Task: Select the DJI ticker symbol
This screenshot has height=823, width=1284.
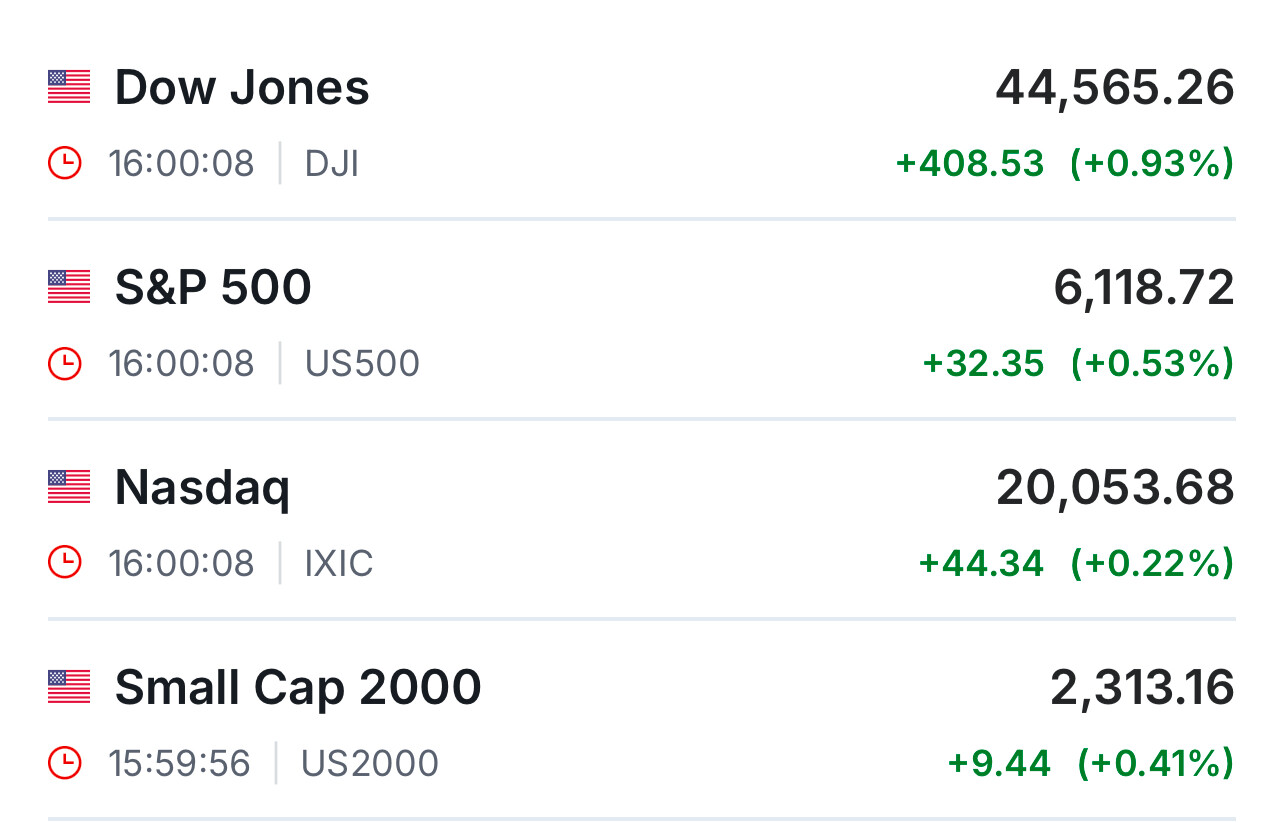Action: pos(332,163)
